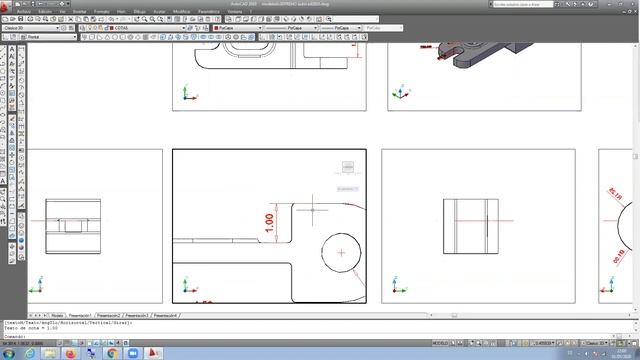
Task: Expand the COTAS layer dropdown
Action: point(184,28)
